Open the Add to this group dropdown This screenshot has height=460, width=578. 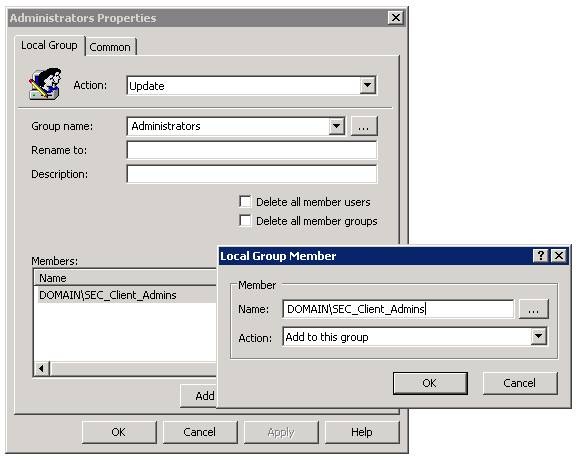[x=539, y=336]
